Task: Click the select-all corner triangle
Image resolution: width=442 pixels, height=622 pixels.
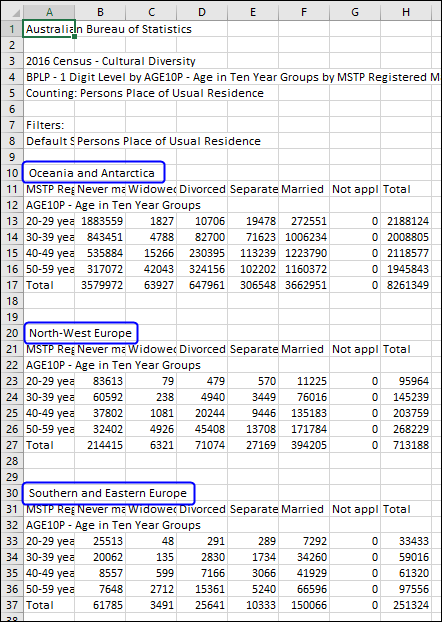Action: click(x=16, y=13)
